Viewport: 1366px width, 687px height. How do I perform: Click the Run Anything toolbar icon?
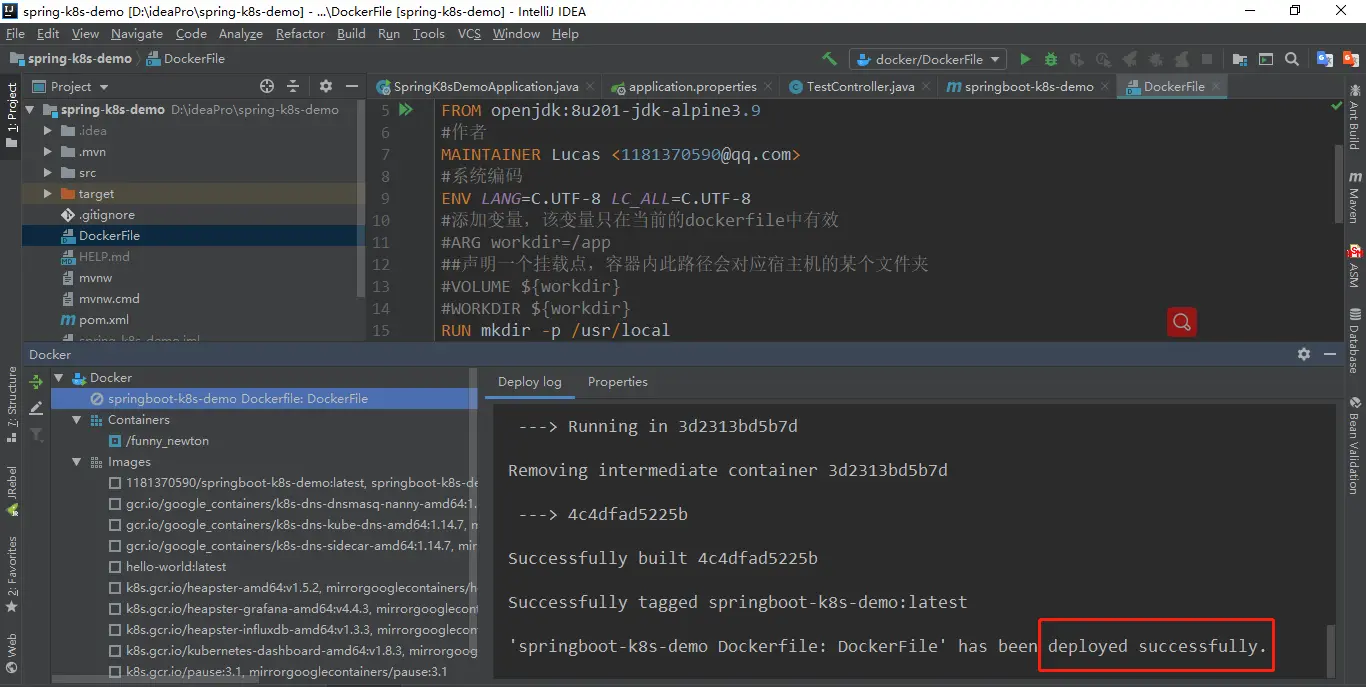point(1266,59)
